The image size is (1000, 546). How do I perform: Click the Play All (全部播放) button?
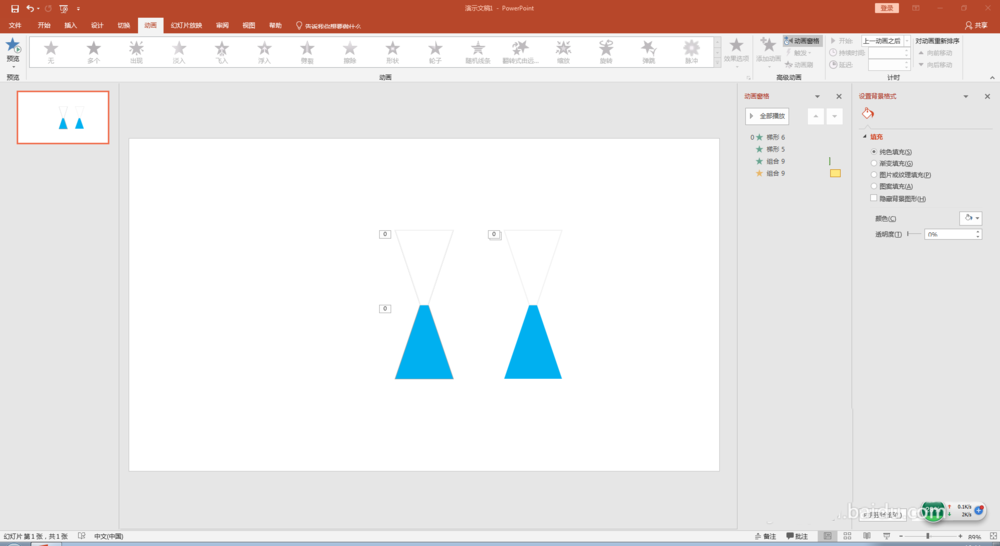click(x=768, y=116)
